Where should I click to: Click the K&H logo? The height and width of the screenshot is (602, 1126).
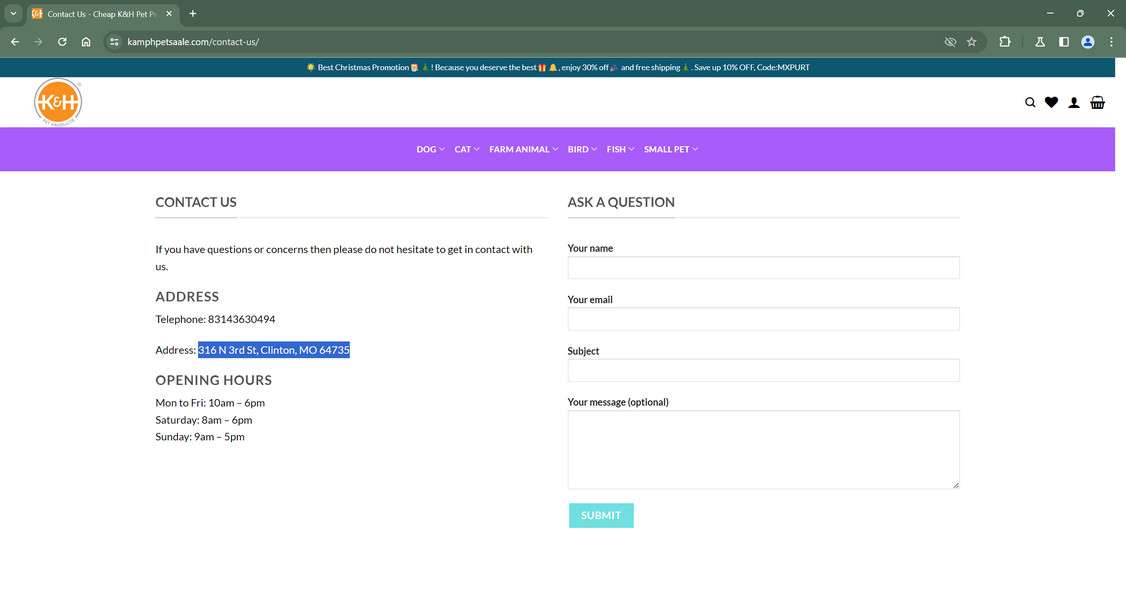coord(57,101)
